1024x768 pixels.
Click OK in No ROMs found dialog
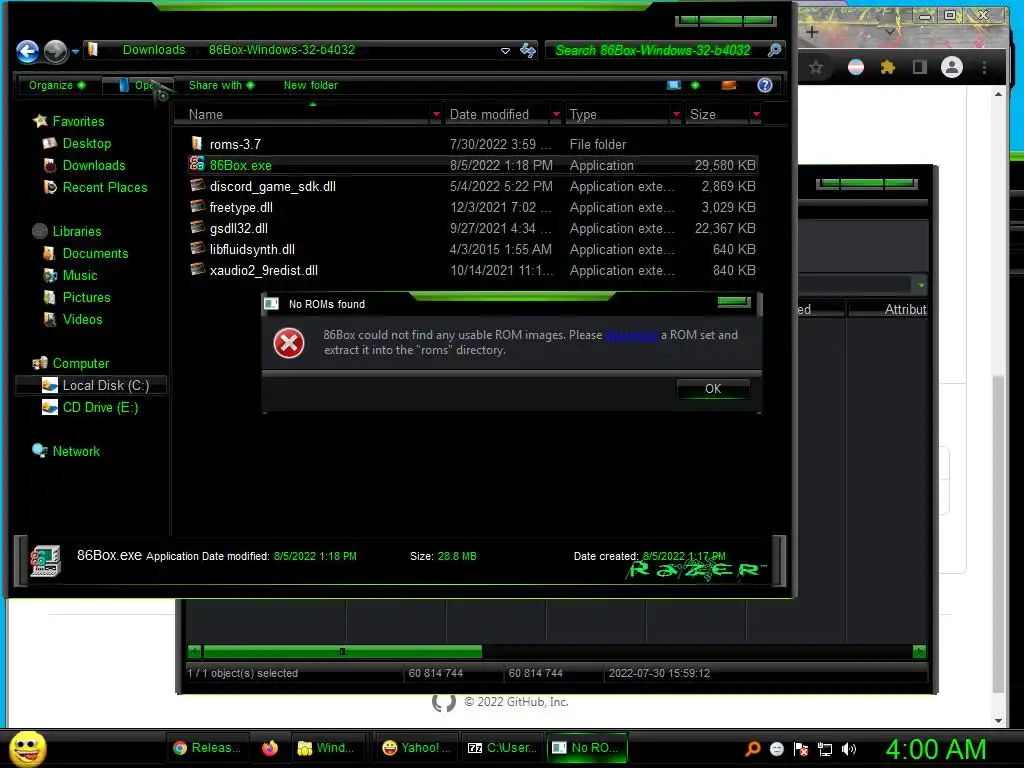click(x=712, y=389)
